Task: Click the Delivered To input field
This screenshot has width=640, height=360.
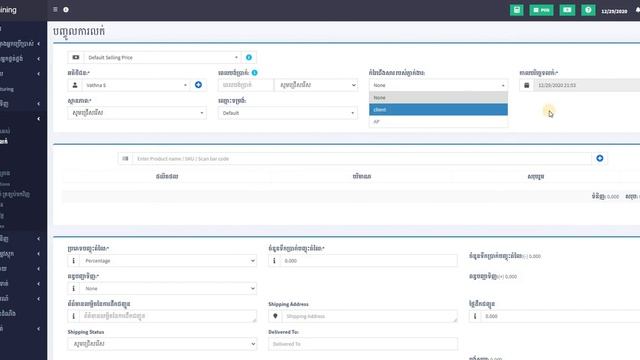Action: [x=363, y=344]
